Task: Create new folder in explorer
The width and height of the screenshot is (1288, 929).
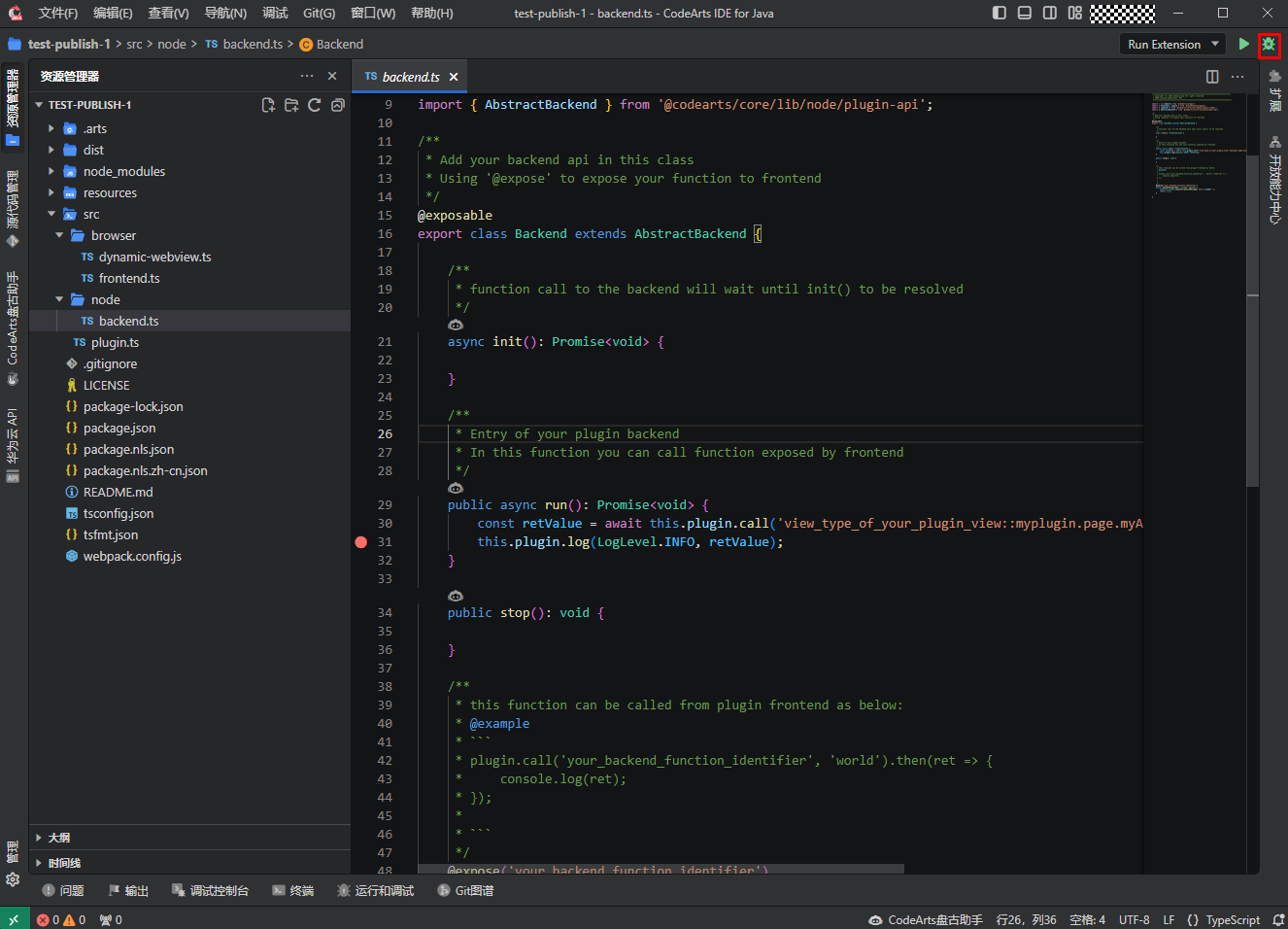Action: coord(291,105)
